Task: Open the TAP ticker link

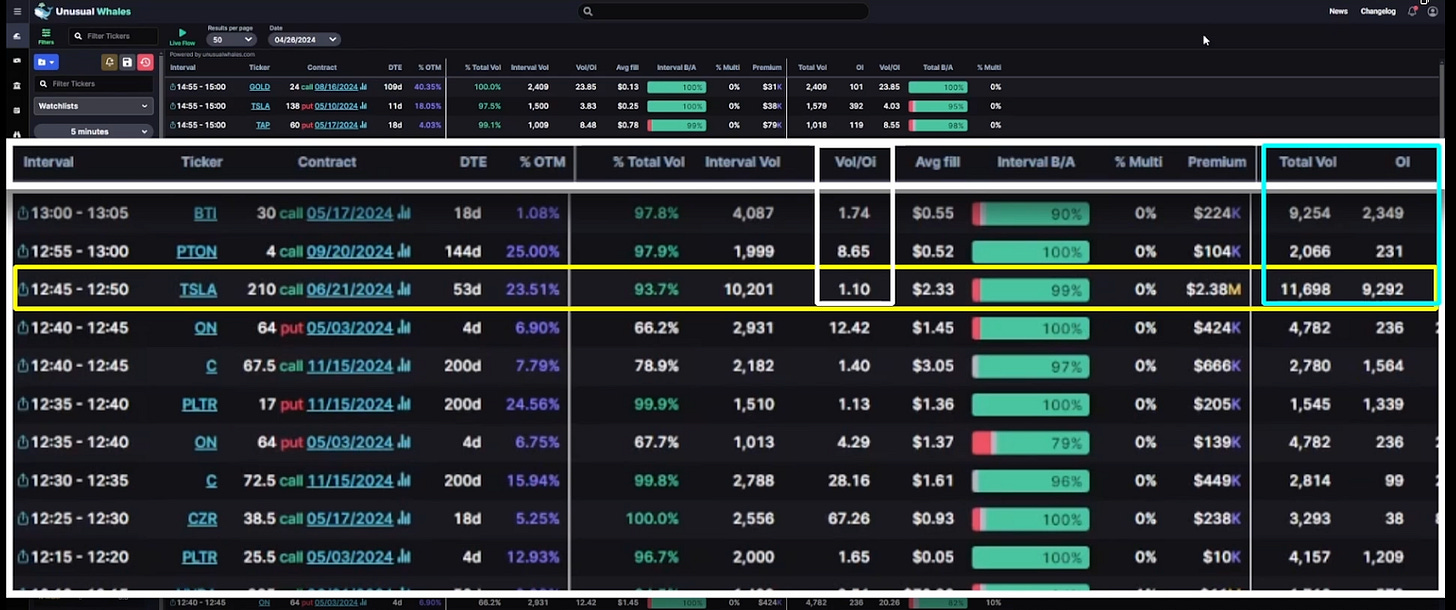Action: pyautogui.click(x=262, y=125)
